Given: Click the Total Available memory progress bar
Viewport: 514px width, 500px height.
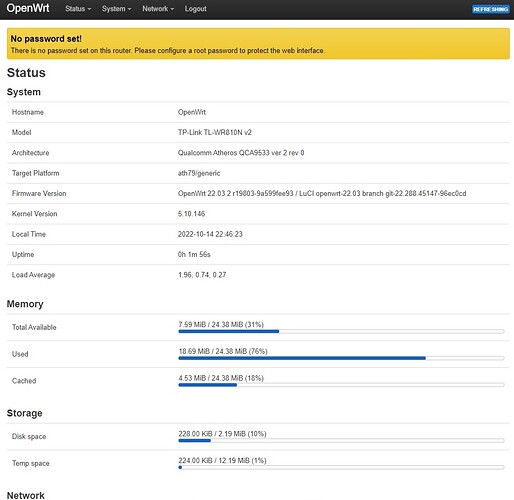Looking at the screenshot, I should [x=341, y=331].
